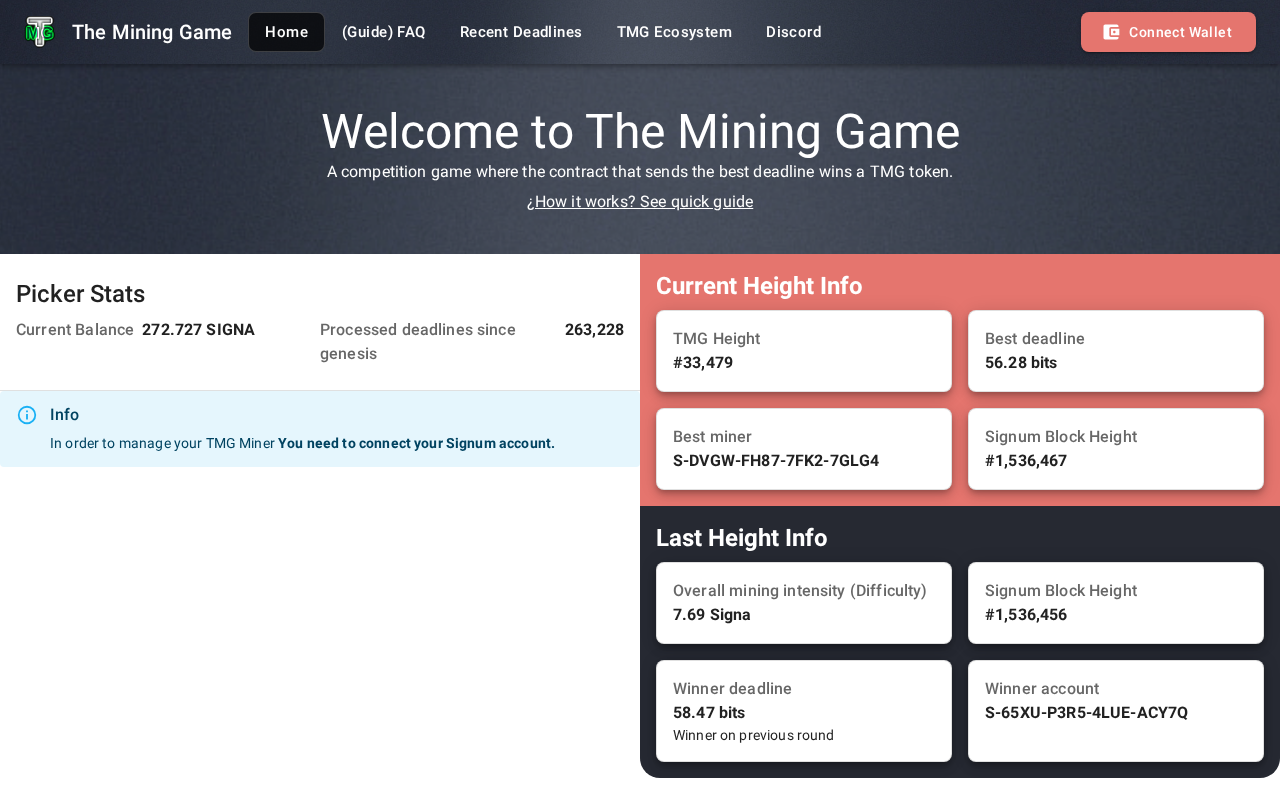Open the (Guide) FAQ page

pos(384,32)
